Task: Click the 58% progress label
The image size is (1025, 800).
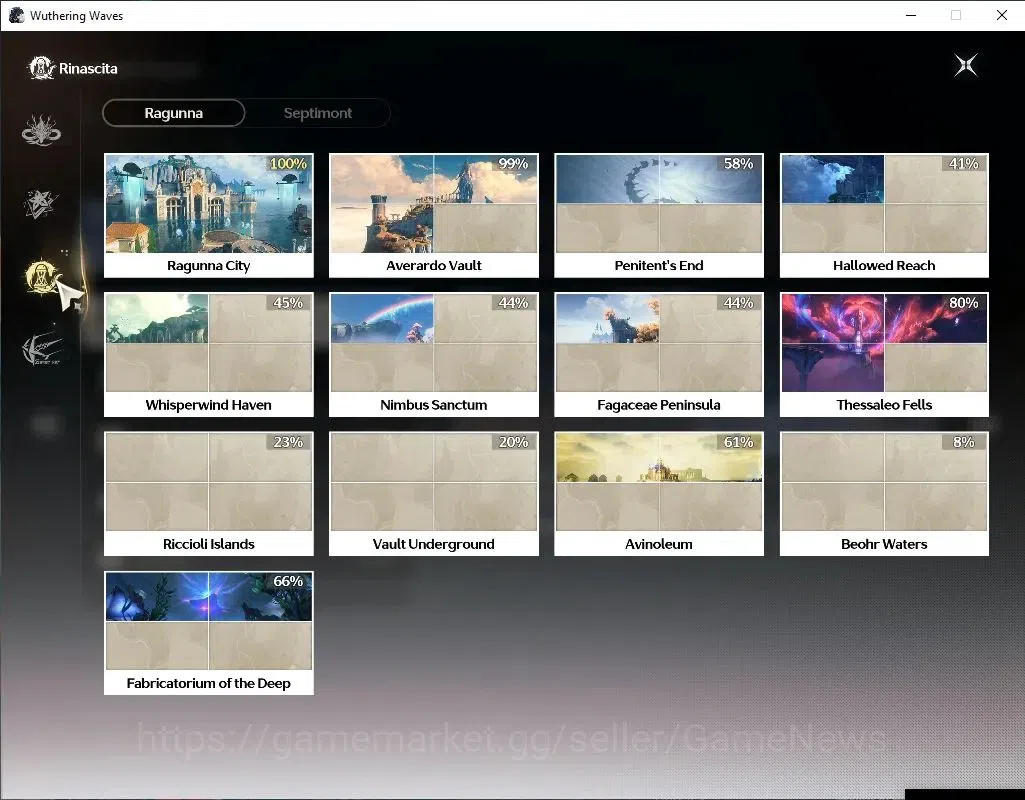Action: (x=739, y=163)
